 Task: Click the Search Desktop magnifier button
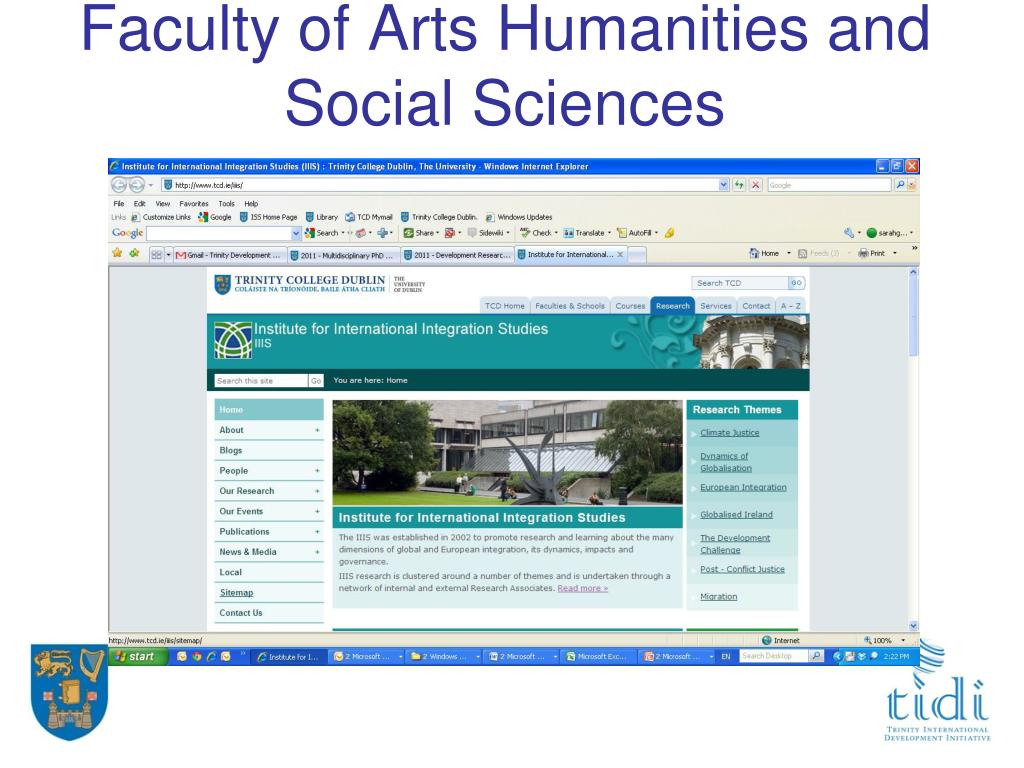[816, 656]
